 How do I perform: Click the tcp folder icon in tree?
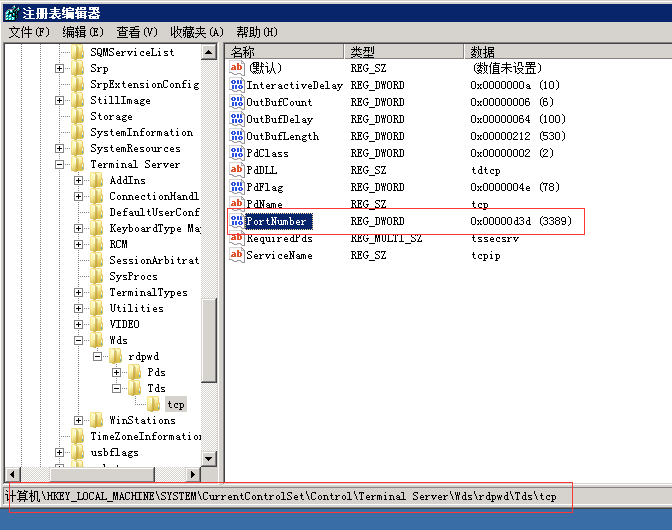click(x=154, y=404)
